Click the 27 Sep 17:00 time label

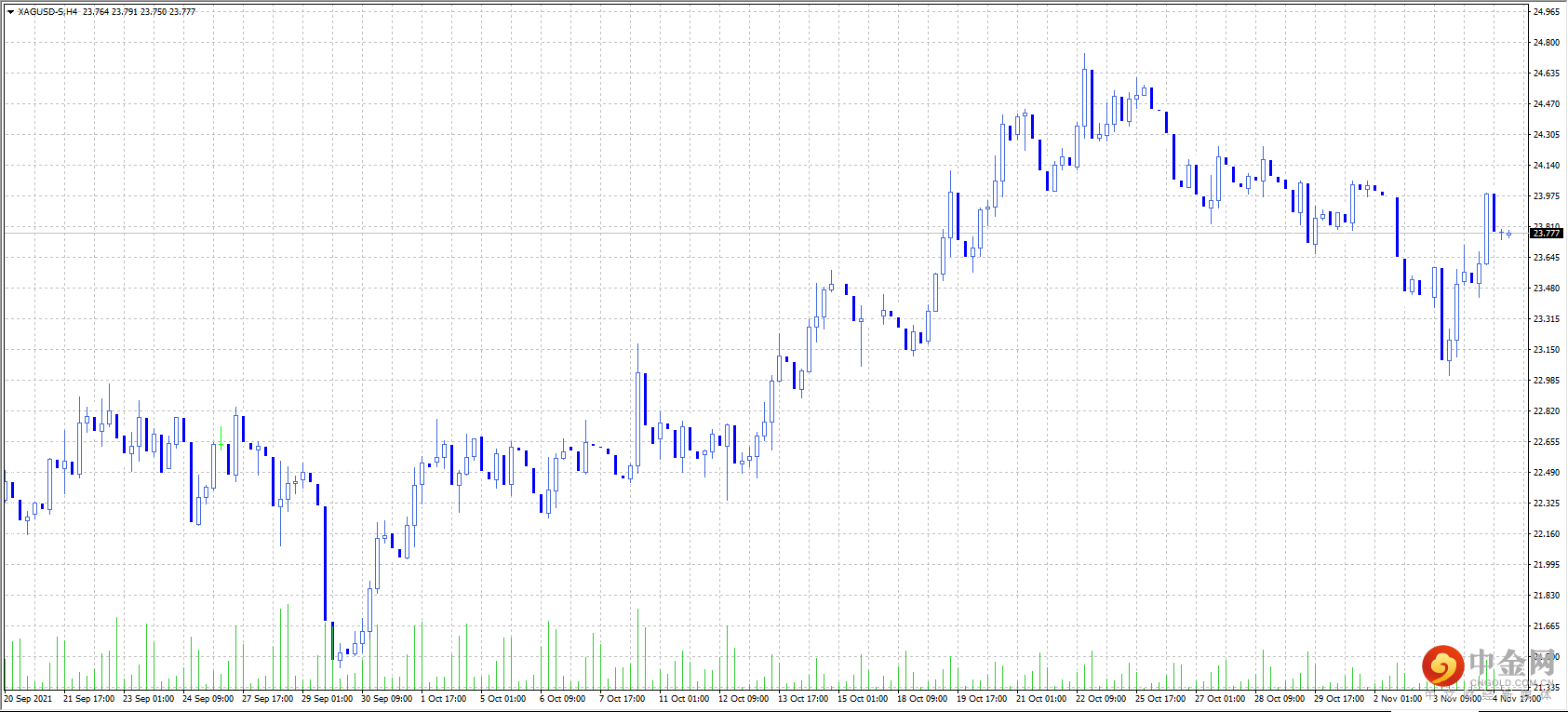268,699
